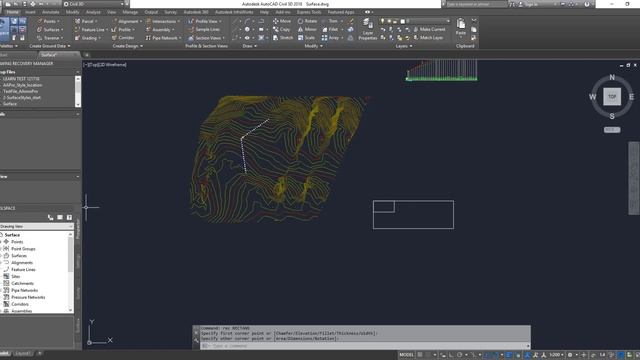Switch to the Annotate ribbon tab

click(x=51, y=12)
